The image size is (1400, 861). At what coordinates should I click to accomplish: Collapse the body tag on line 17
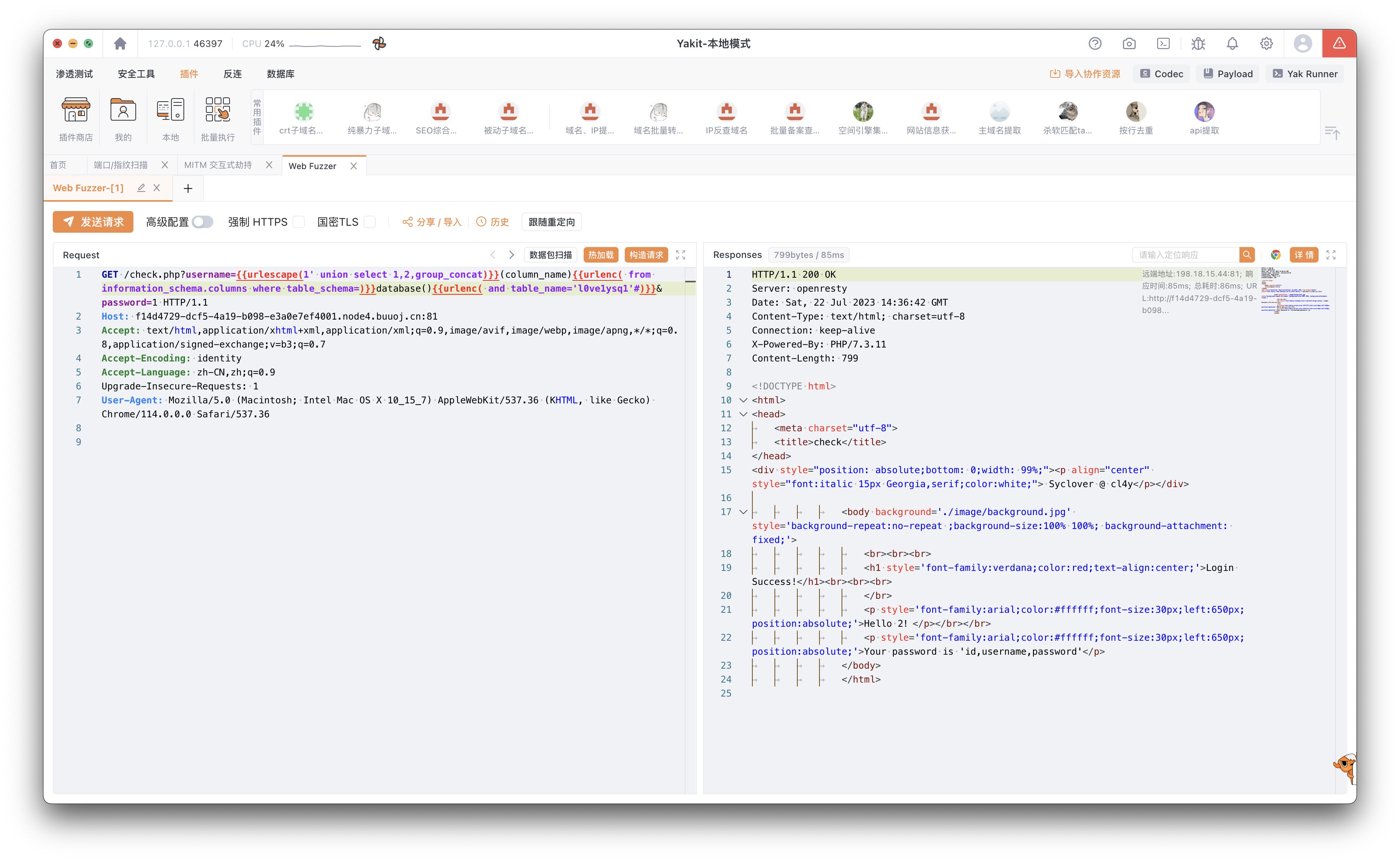(743, 512)
